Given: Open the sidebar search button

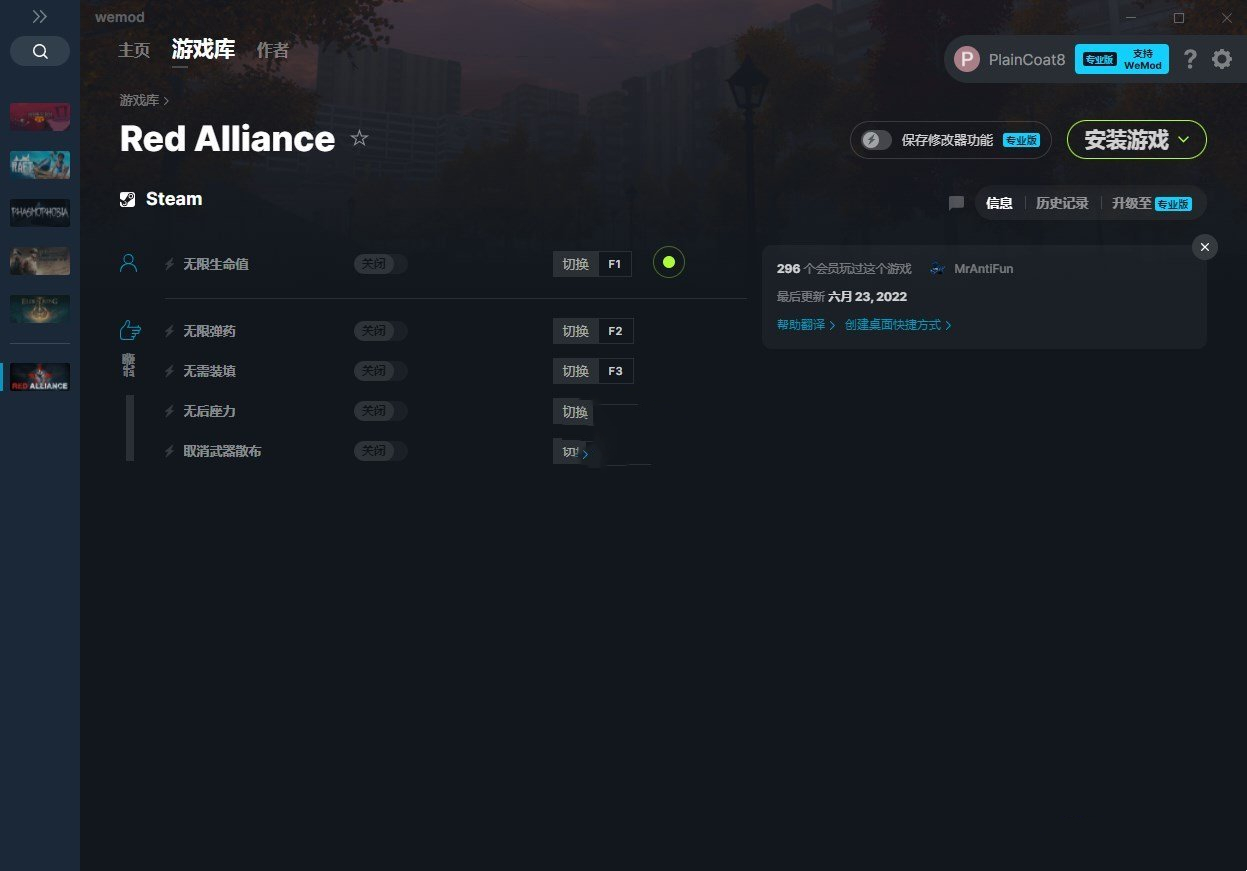Looking at the screenshot, I should coord(40,51).
